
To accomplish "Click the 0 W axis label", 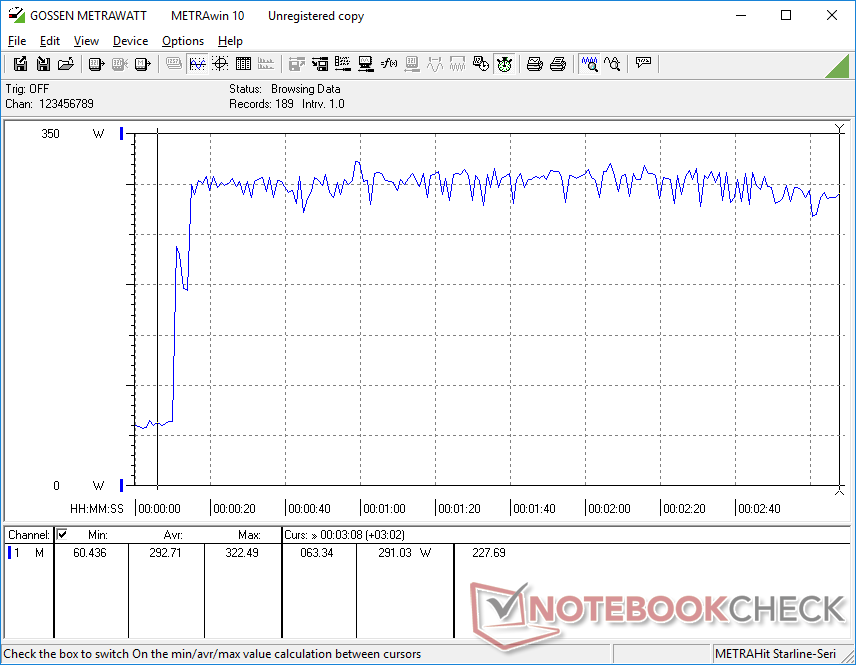I will tap(79, 486).
